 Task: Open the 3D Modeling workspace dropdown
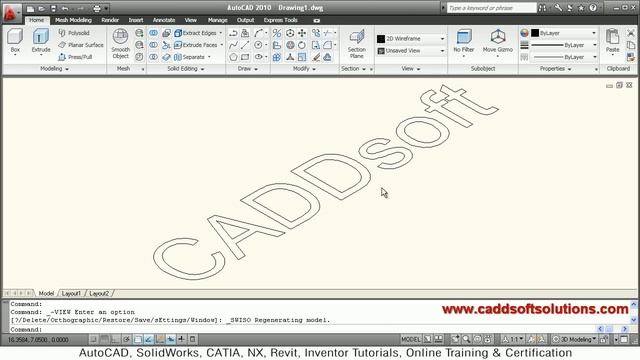[x=574, y=339]
